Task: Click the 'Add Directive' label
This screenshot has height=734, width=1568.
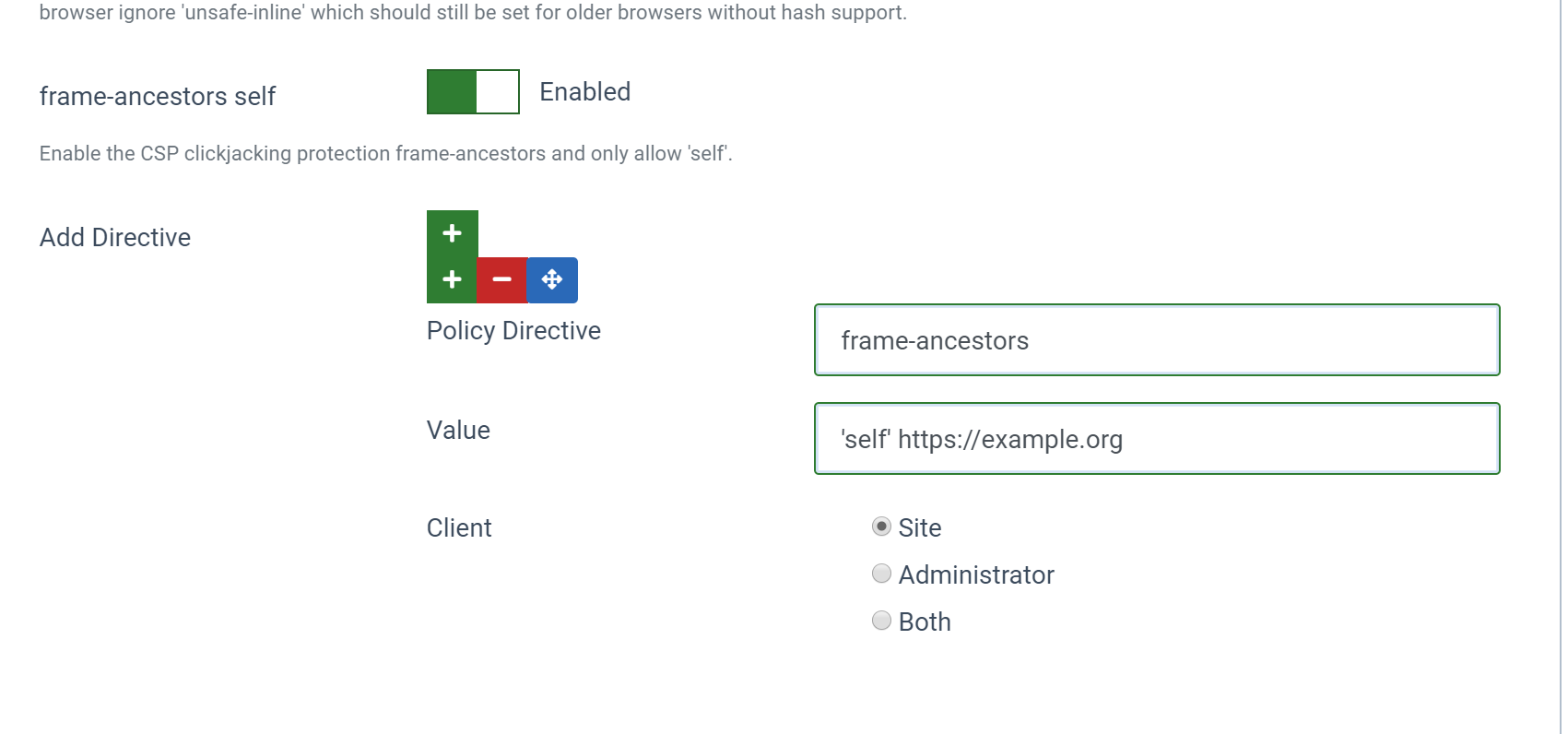Action: click(x=115, y=237)
